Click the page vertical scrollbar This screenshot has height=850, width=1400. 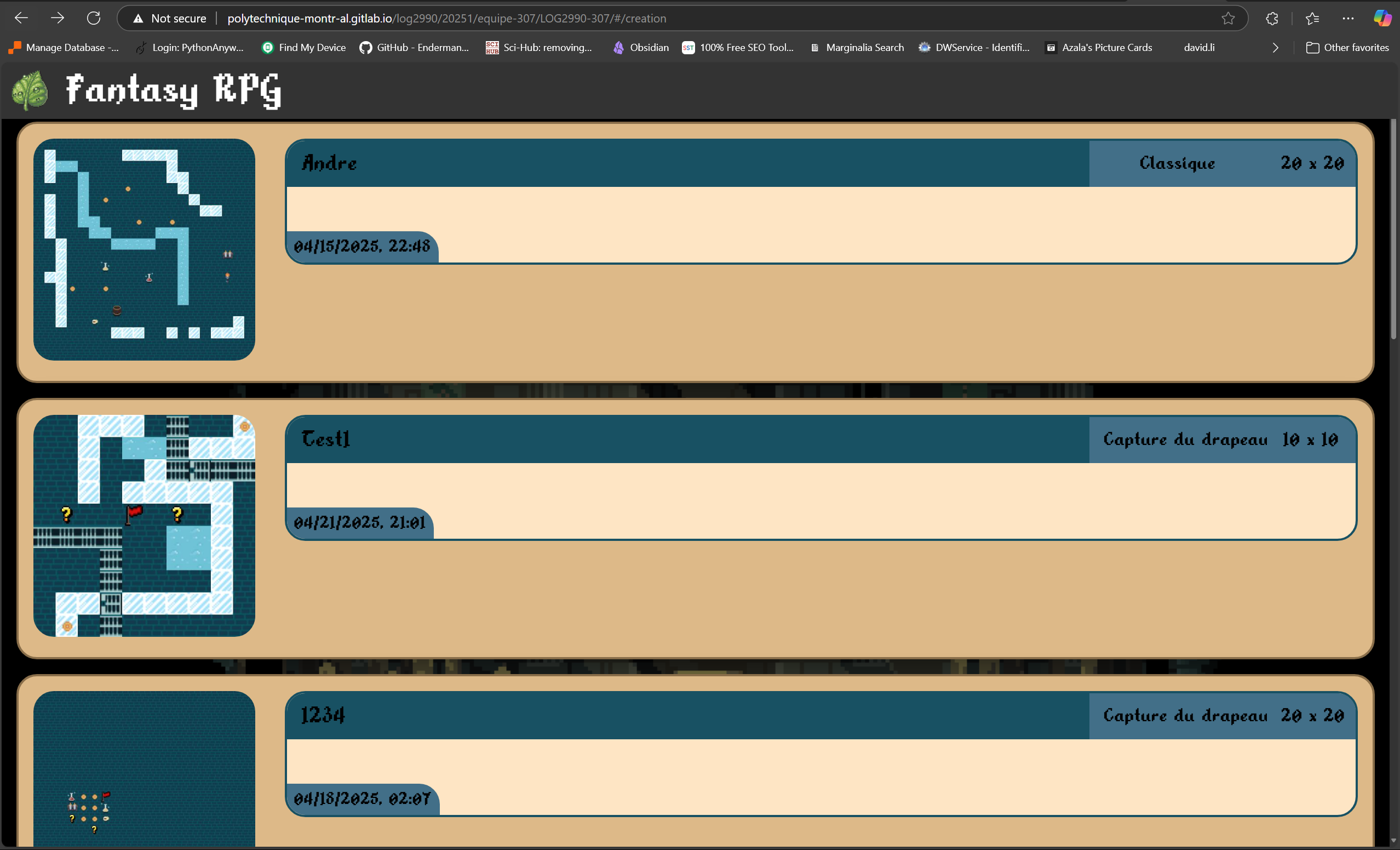[x=1393, y=227]
